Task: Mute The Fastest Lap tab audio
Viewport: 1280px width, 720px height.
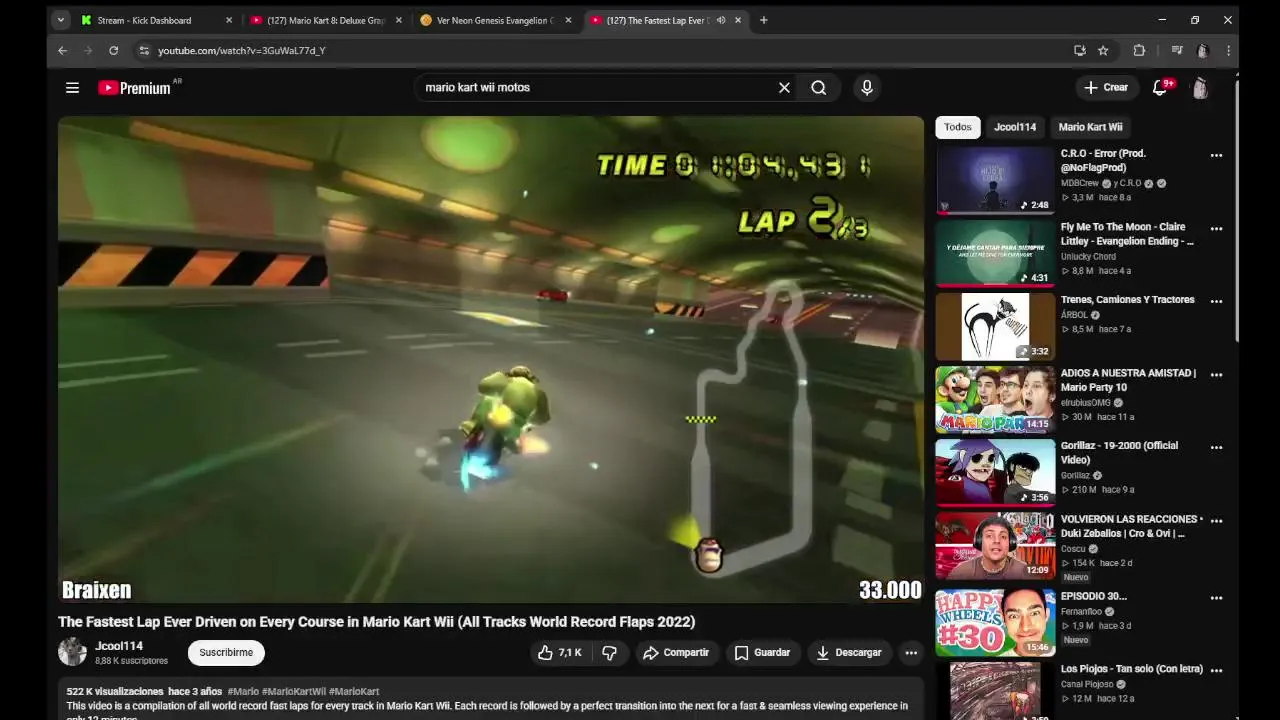Action: tap(721, 20)
